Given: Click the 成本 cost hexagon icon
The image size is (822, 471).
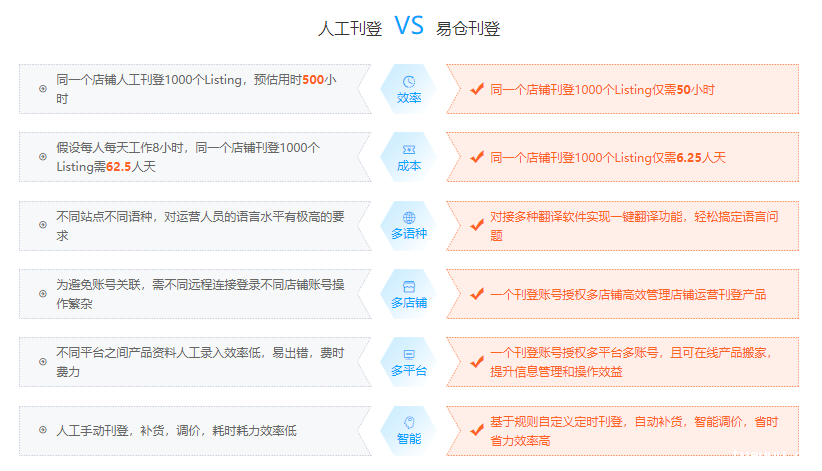Looking at the screenshot, I should coord(408,150).
